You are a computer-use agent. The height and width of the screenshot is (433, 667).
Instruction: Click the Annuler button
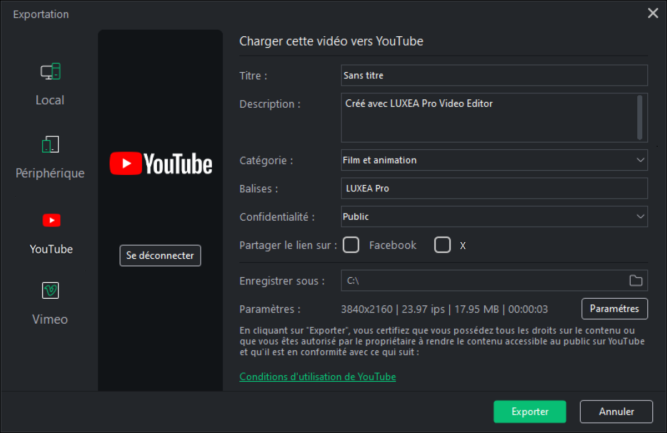click(x=616, y=412)
